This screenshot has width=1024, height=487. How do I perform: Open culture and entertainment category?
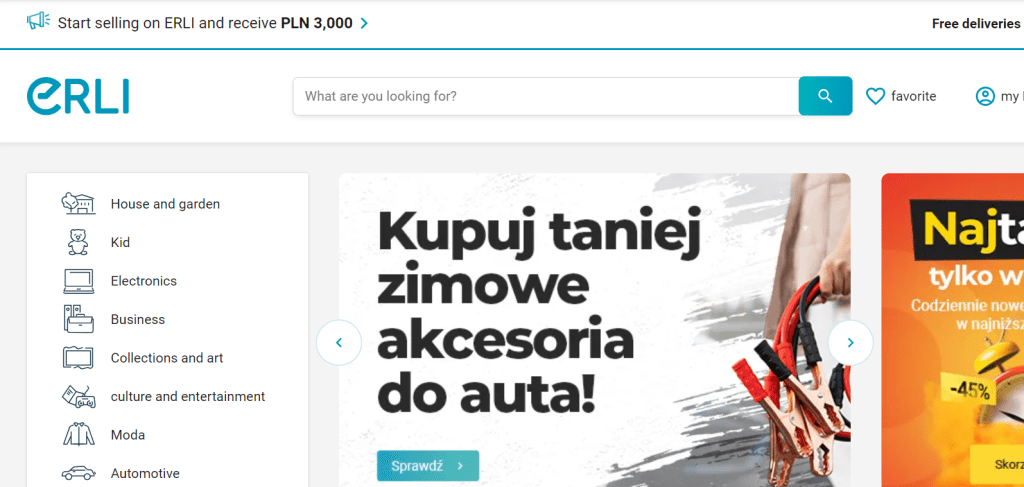(187, 396)
